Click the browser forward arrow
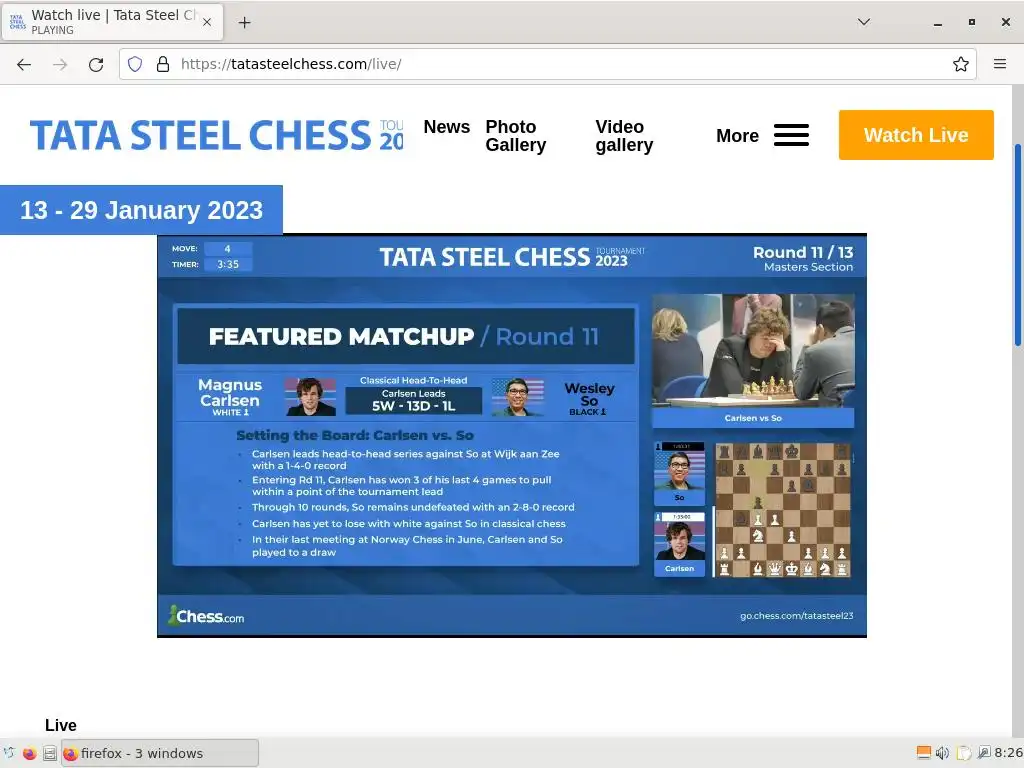The image size is (1024, 768). tap(60, 64)
